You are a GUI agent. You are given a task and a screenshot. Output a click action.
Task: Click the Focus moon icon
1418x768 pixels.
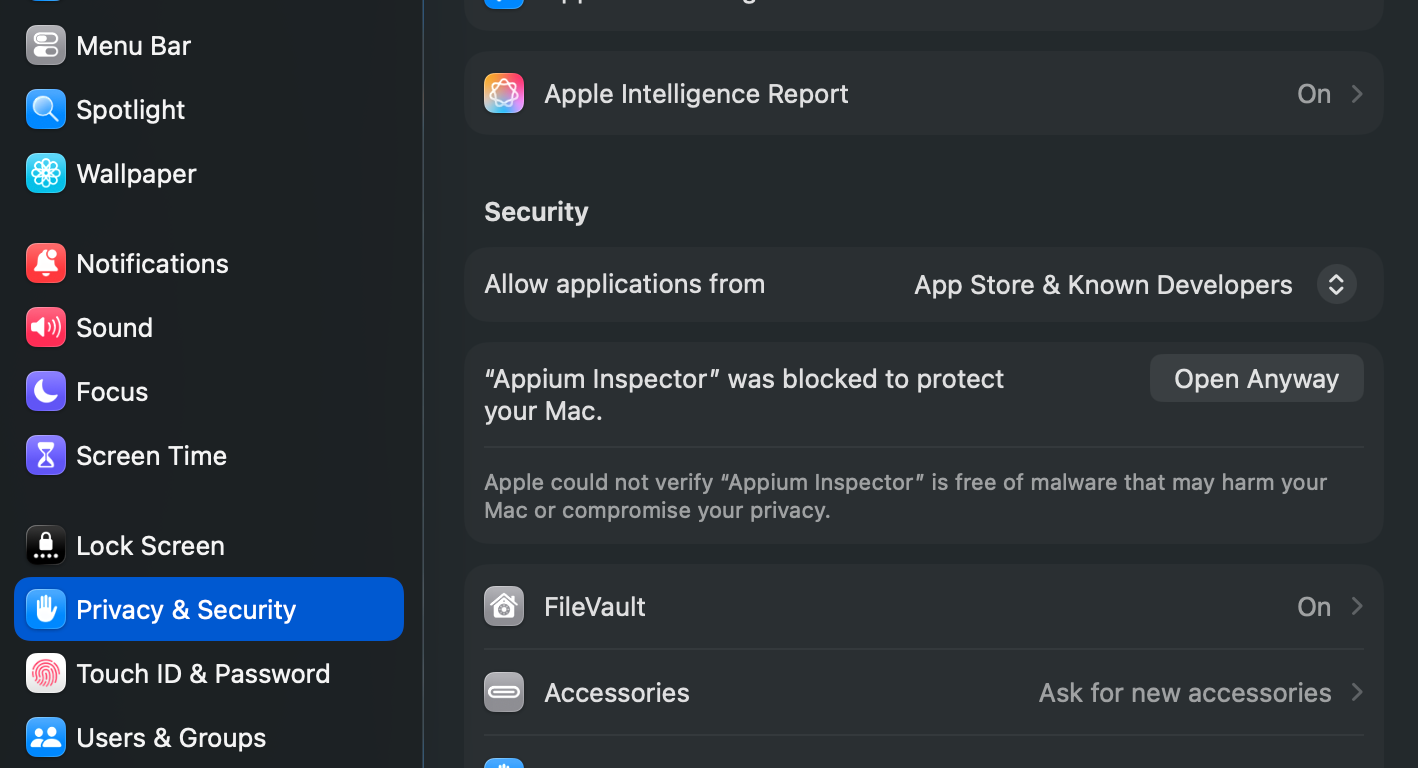[46, 392]
